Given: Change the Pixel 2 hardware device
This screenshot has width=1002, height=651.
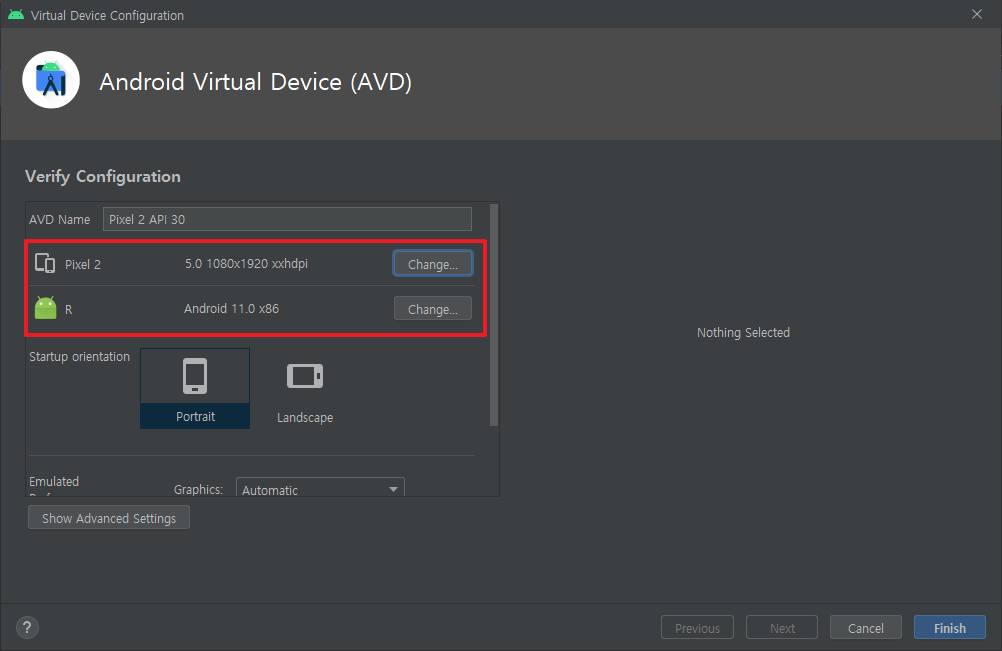Looking at the screenshot, I should [433, 264].
